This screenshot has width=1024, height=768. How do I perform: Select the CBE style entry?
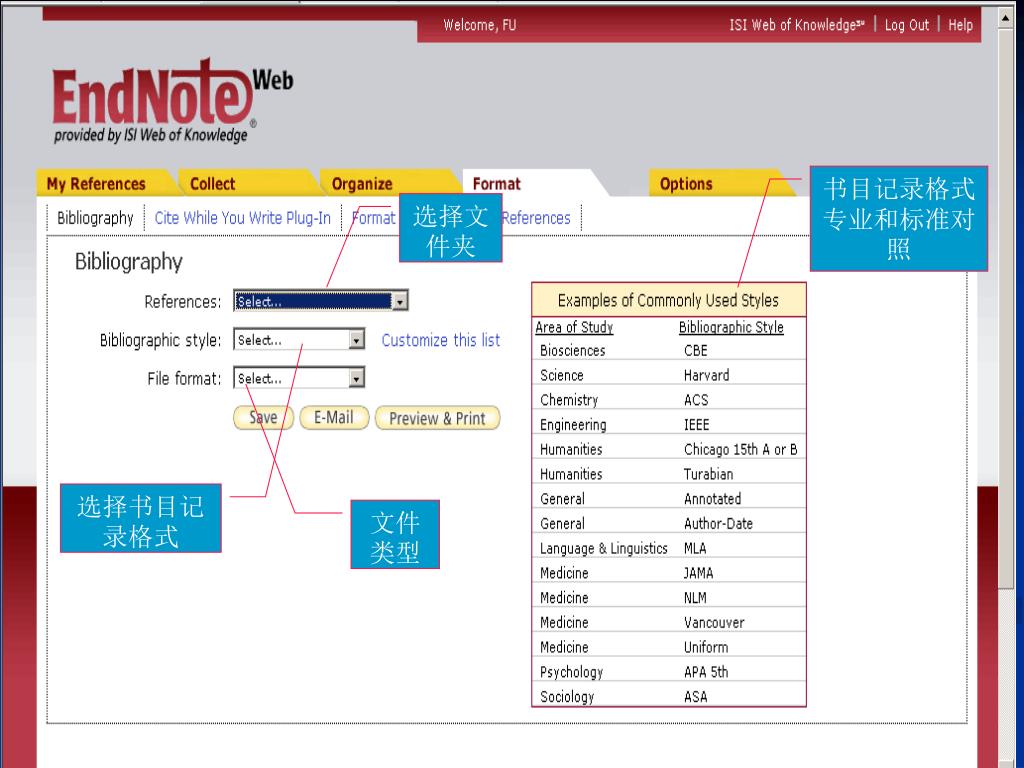point(696,351)
